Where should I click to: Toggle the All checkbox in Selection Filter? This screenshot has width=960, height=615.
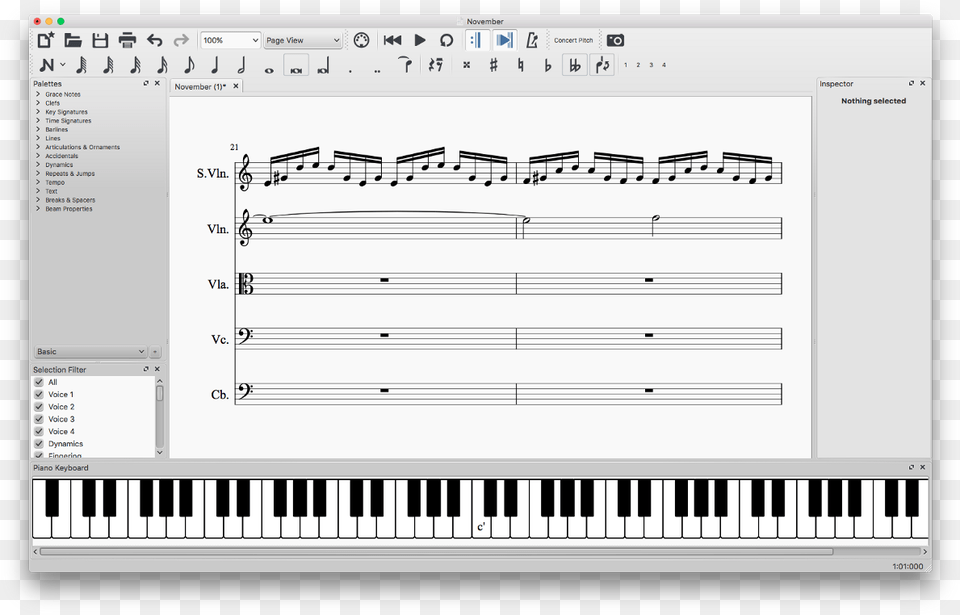coord(39,382)
